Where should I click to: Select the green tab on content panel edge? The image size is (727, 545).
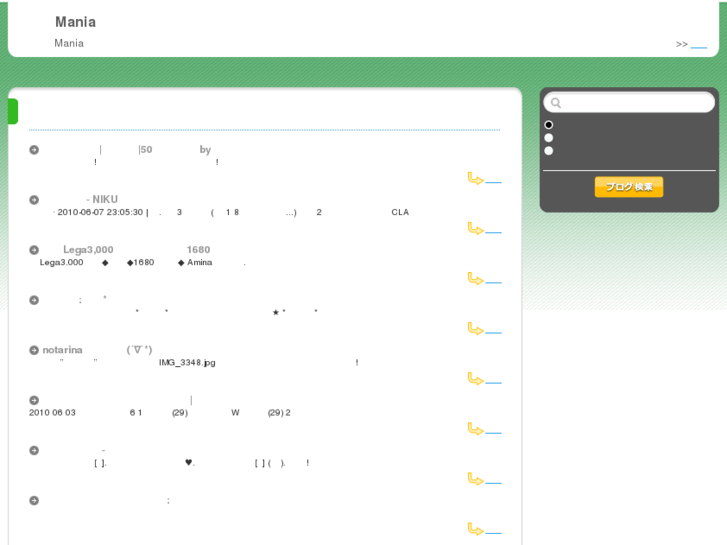pyautogui.click(x=13, y=111)
